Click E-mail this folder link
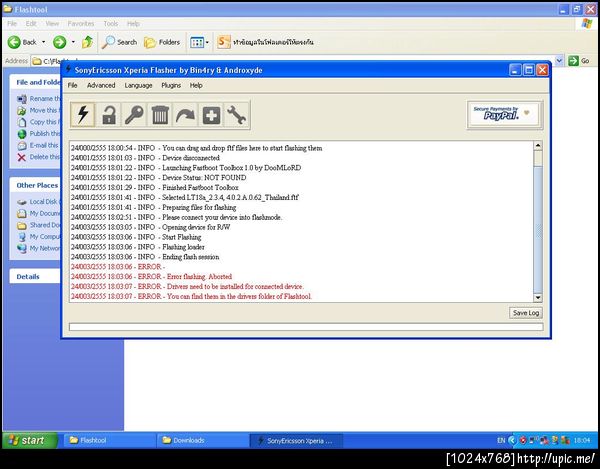This screenshot has width=600, height=469. [x=39, y=145]
